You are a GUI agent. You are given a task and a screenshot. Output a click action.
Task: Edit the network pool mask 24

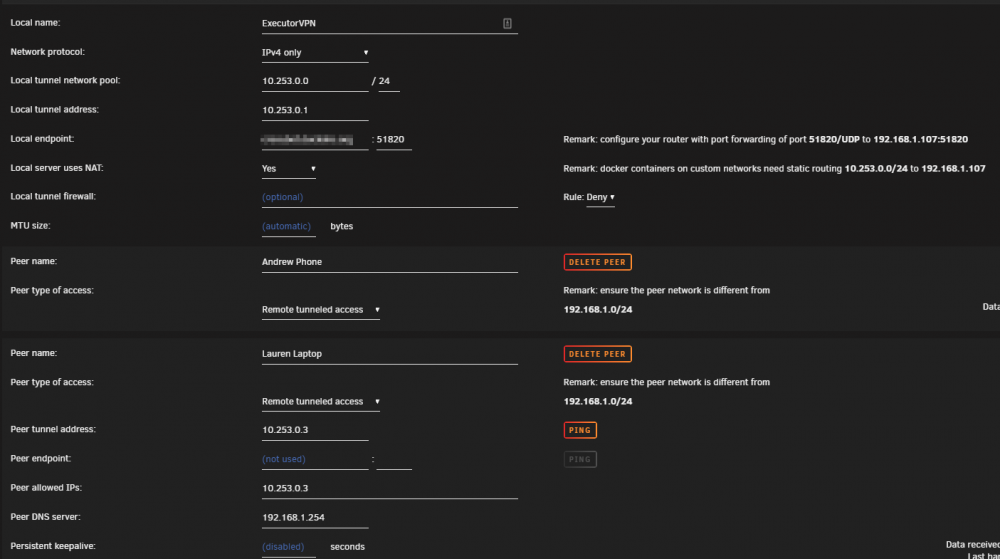point(389,81)
